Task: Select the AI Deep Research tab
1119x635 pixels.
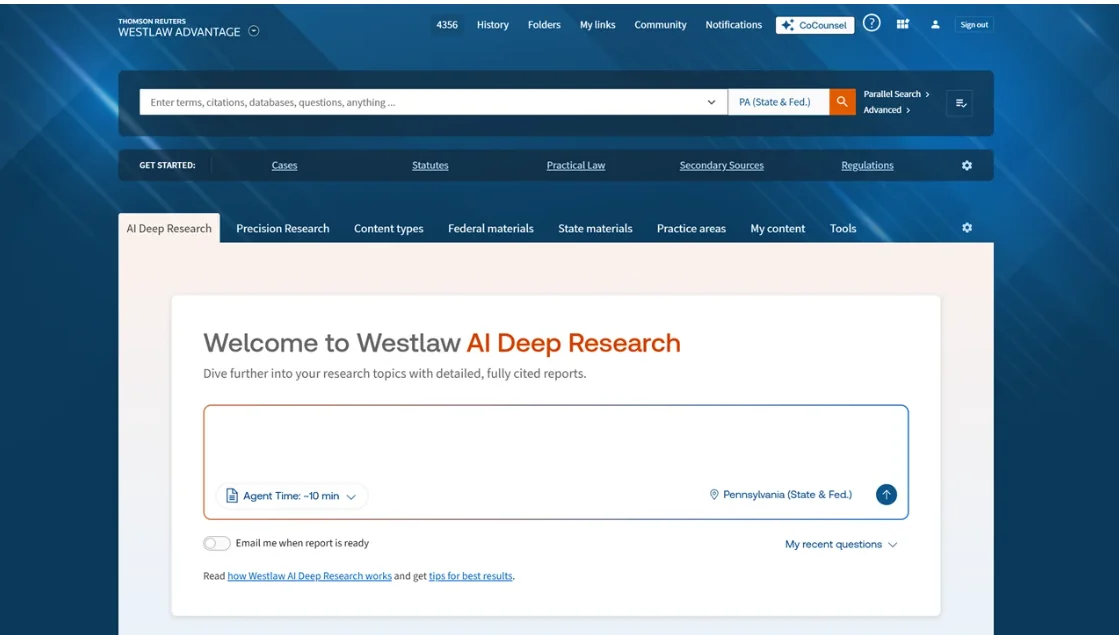Action: coord(169,228)
